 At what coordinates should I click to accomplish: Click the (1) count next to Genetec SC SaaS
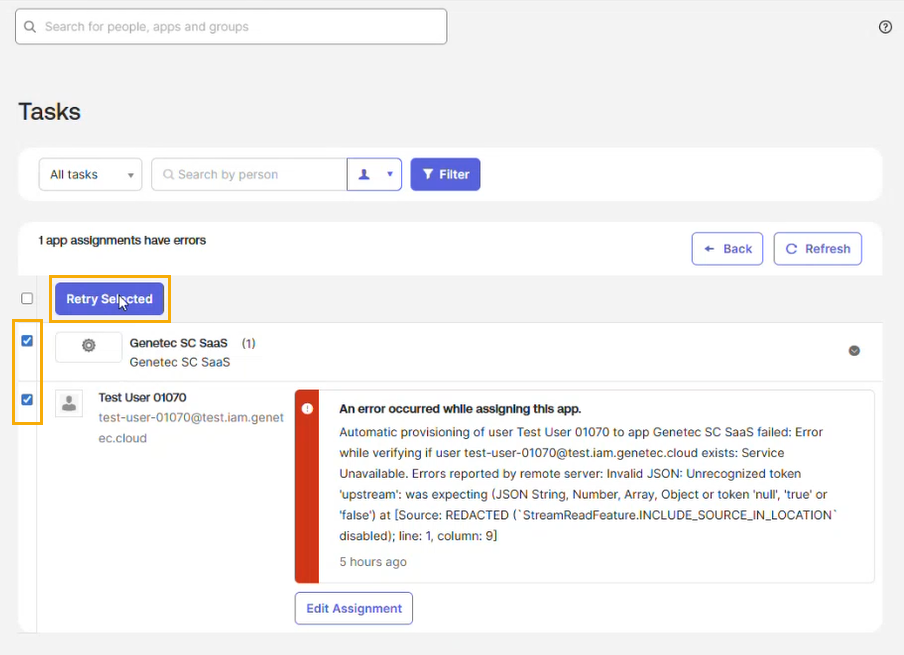pyautogui.click(x=248, y=343)
